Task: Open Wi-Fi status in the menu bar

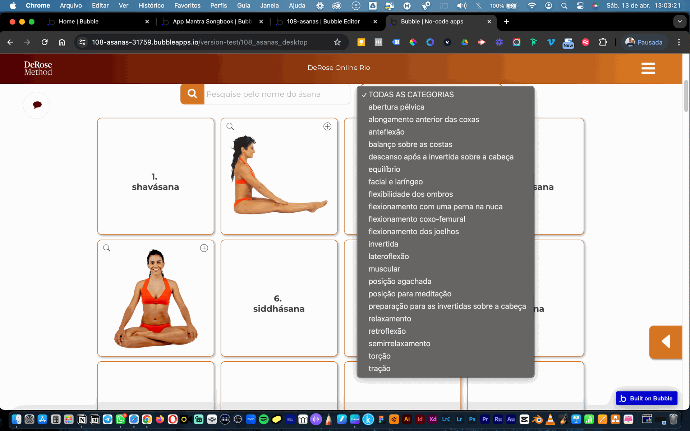Action: tap(532, 6)
